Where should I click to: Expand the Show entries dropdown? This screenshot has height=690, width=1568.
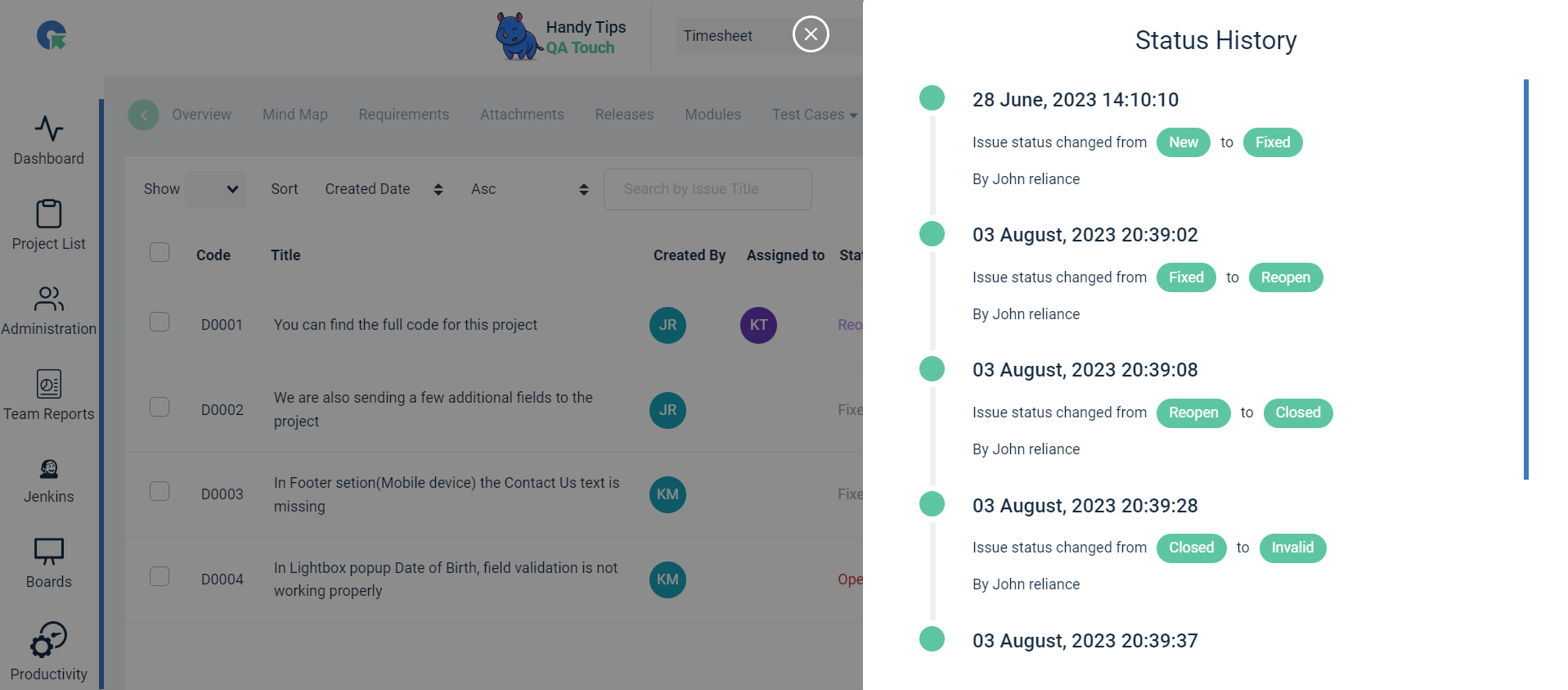215,189
